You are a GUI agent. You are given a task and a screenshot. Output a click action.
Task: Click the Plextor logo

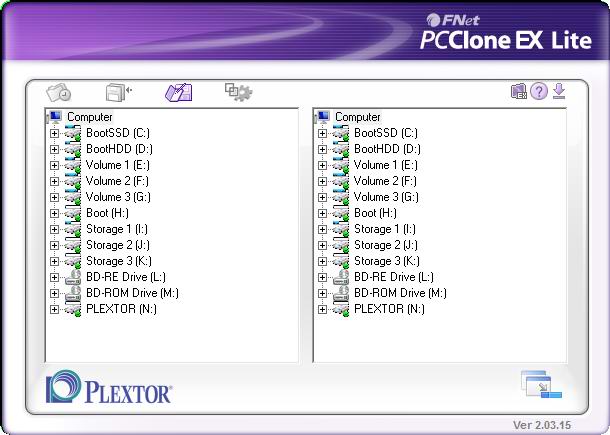(x=109, y=389)
